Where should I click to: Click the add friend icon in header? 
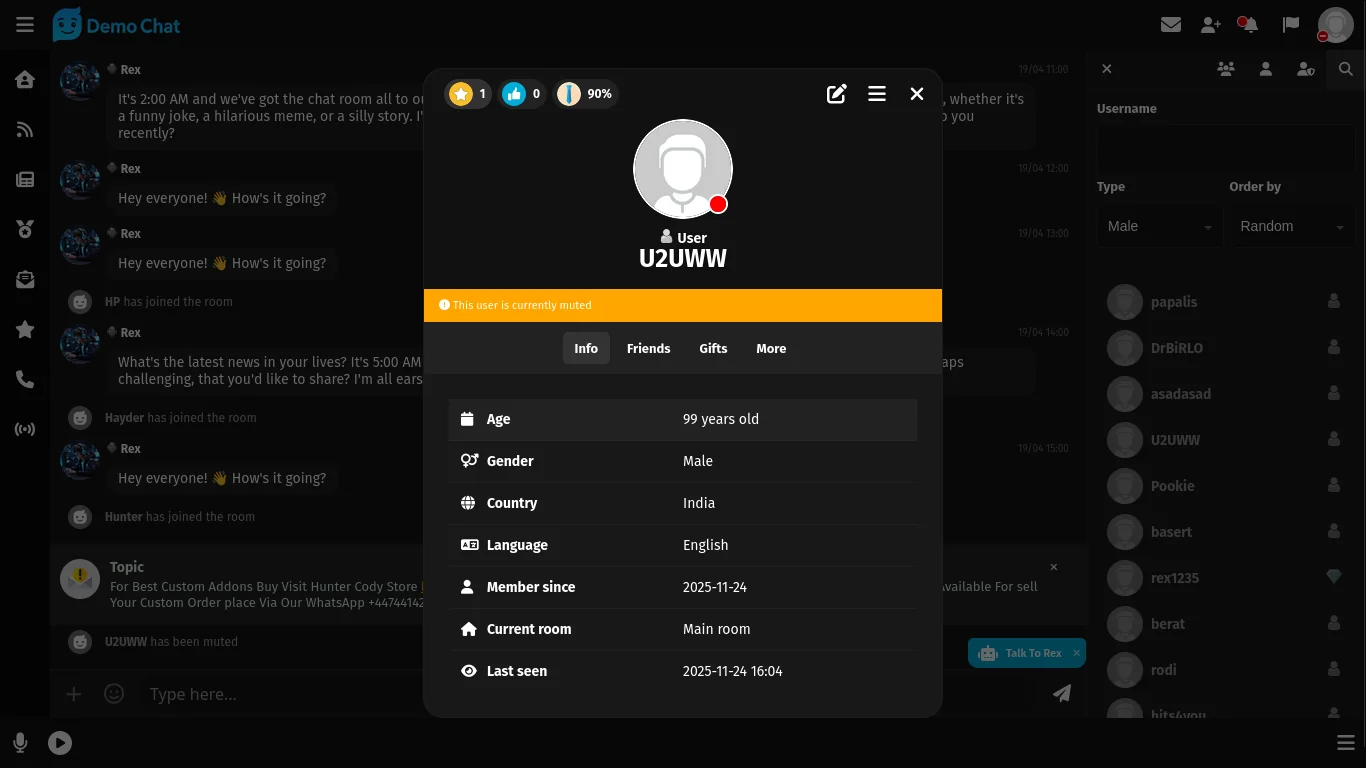[1211, 25]
